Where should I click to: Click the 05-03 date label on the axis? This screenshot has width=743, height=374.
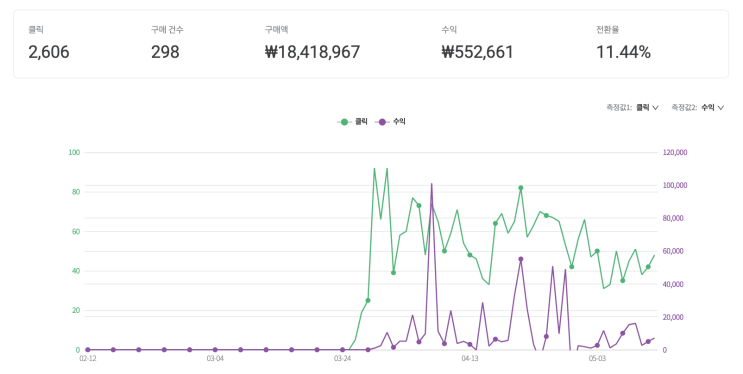[597, 358]
